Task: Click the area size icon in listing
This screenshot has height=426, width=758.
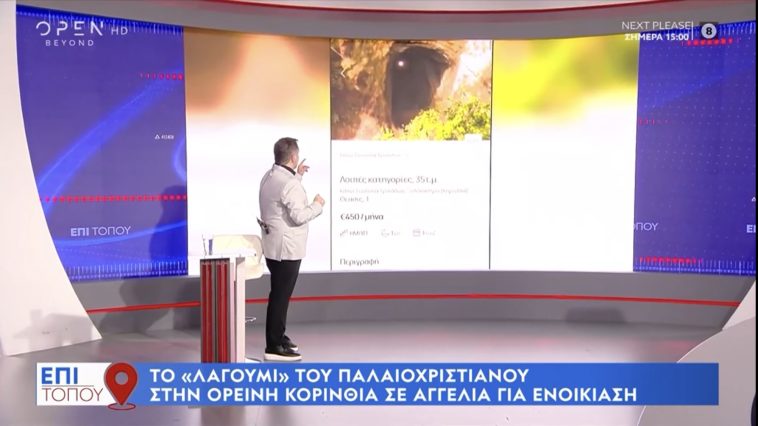Action: click(x=345, y=233)
